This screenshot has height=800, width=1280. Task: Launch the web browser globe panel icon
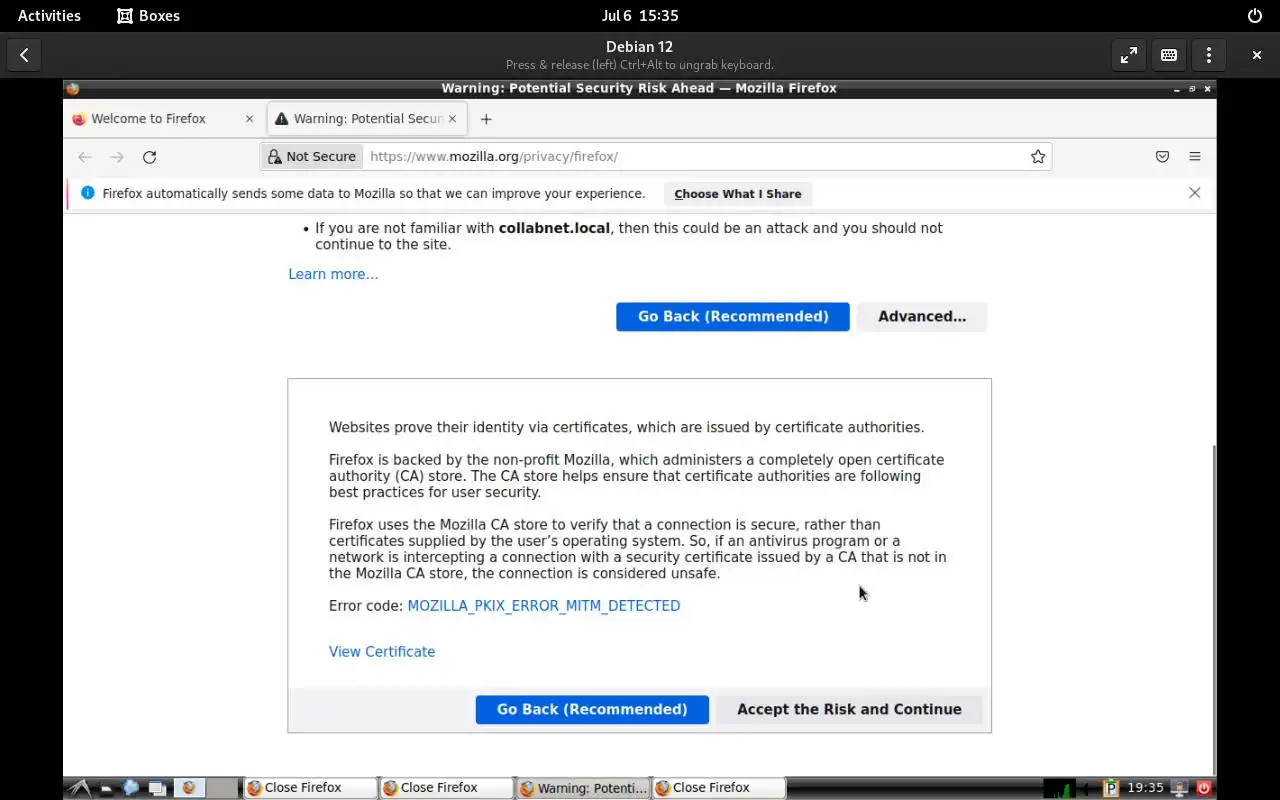coord(130,788)
